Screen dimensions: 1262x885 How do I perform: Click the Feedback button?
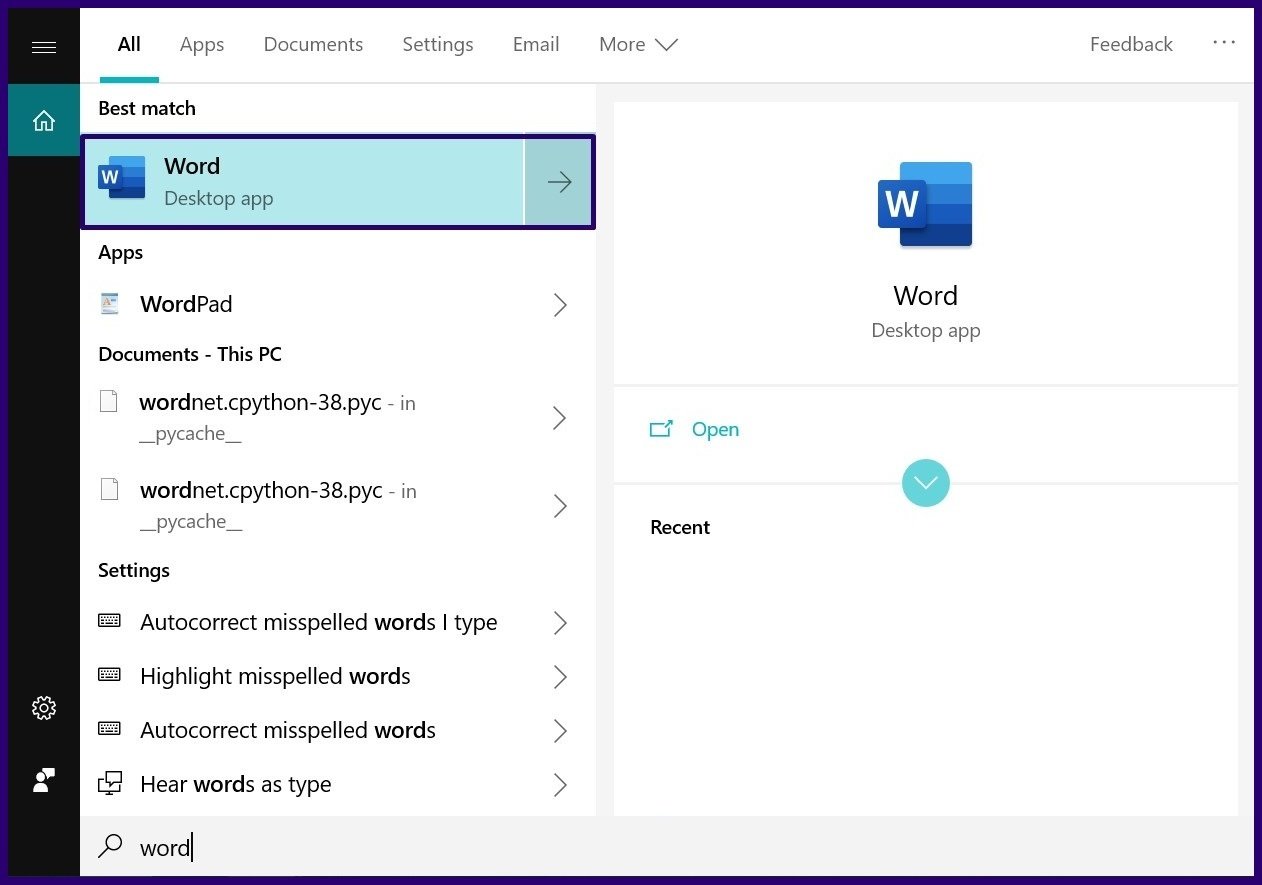[1131, 45]
